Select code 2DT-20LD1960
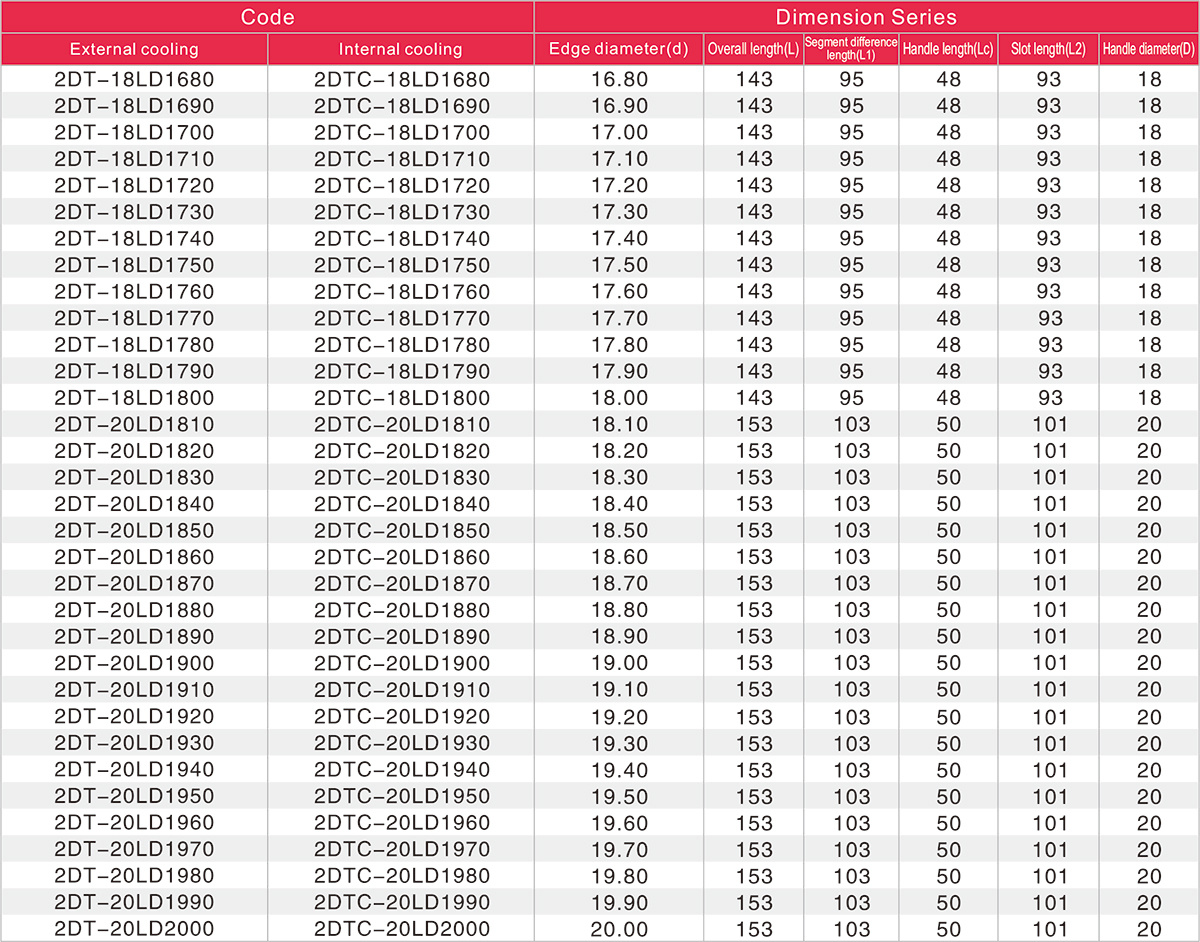The height and width of the screenshot is (942, 1200). [134, 822]
